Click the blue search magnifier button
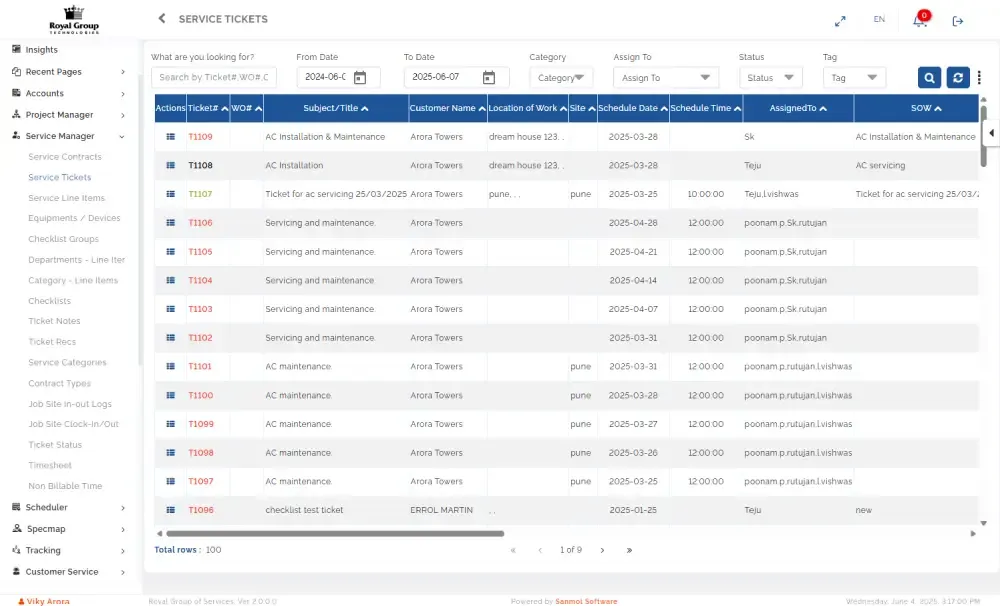Viewport: 1000px width, 606px height. click(x=929, y=78)
